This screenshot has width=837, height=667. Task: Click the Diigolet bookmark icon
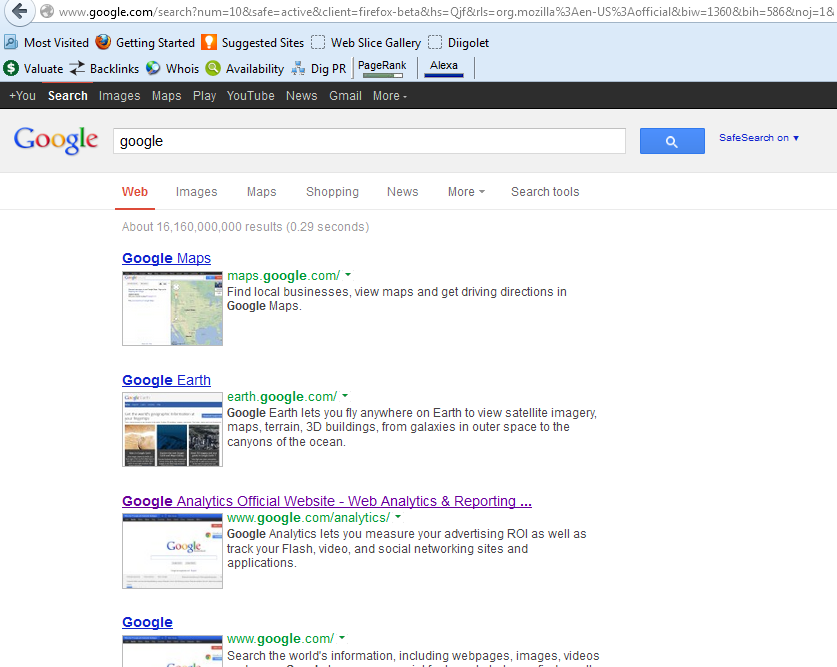(x=435, y=42)
